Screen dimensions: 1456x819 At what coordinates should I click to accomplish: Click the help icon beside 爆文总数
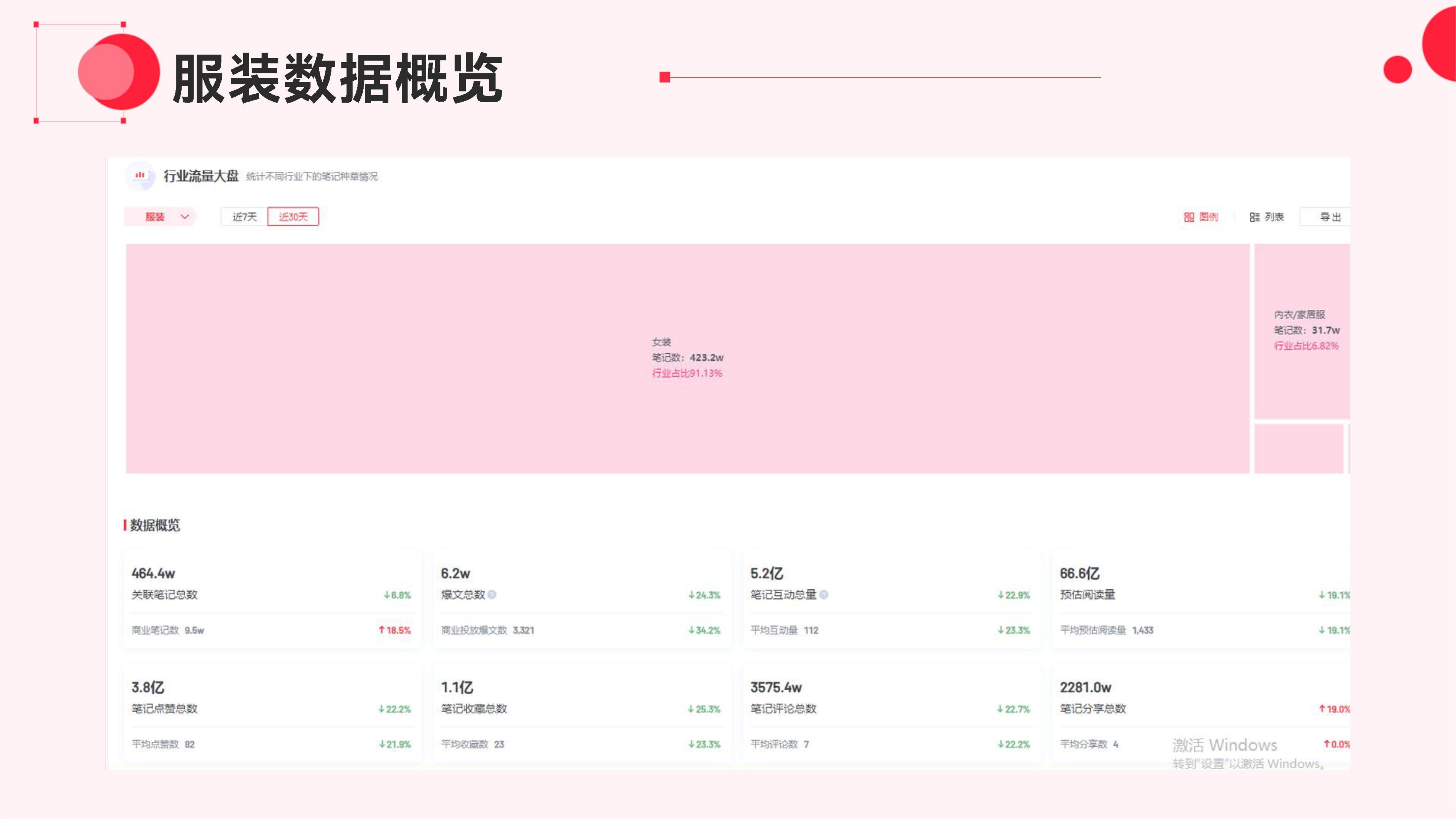pos(492,595)
